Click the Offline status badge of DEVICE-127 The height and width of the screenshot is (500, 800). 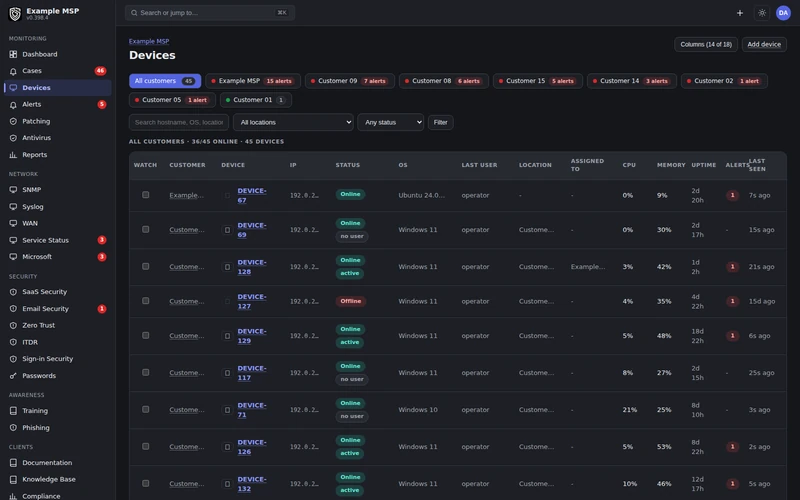tap(351, 301)
